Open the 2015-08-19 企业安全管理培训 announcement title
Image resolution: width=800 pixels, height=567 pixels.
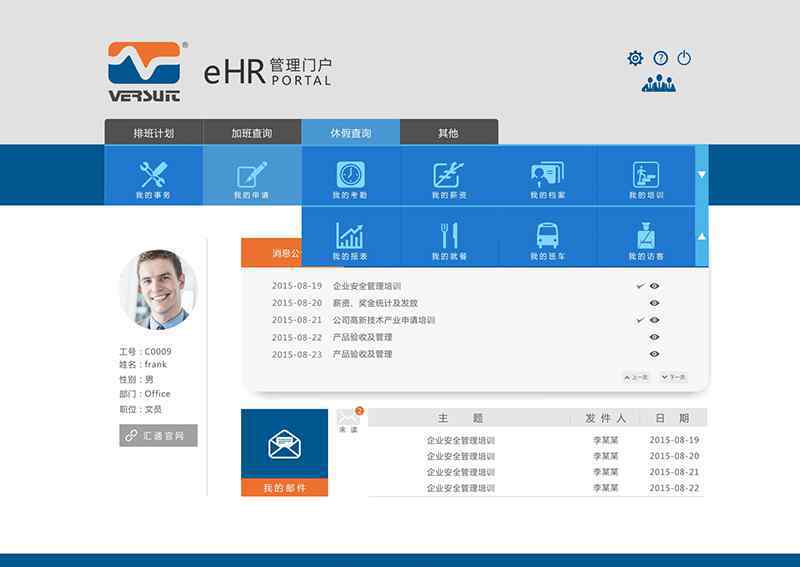[x=367, y=286]
